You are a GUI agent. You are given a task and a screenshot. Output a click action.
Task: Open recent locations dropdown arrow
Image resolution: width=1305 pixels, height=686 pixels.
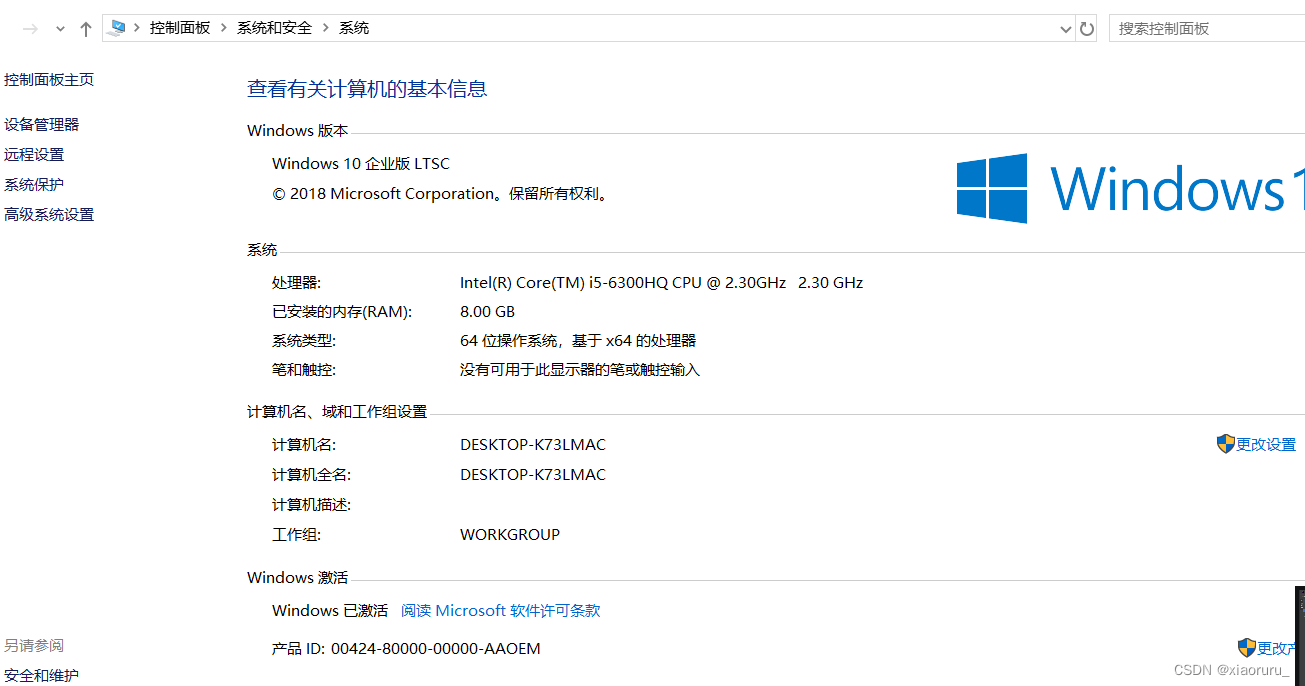60,29
